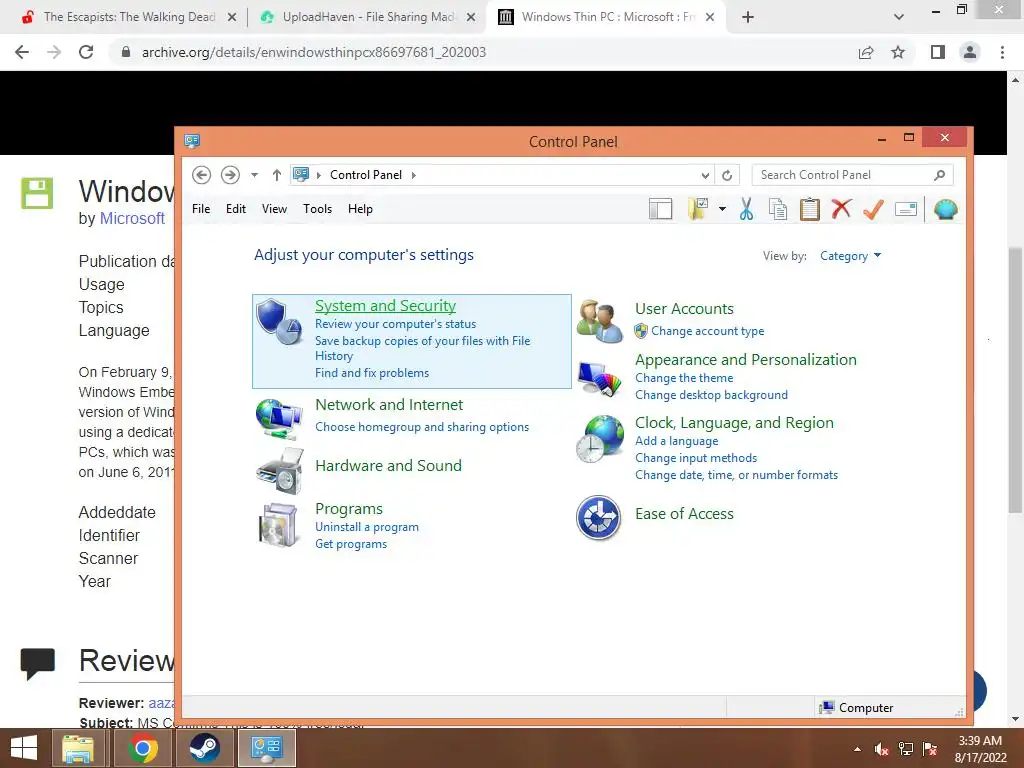Viewport: 1024px width, 768px height.
Task: Click Find and fix problems
Action: [372, 373]
